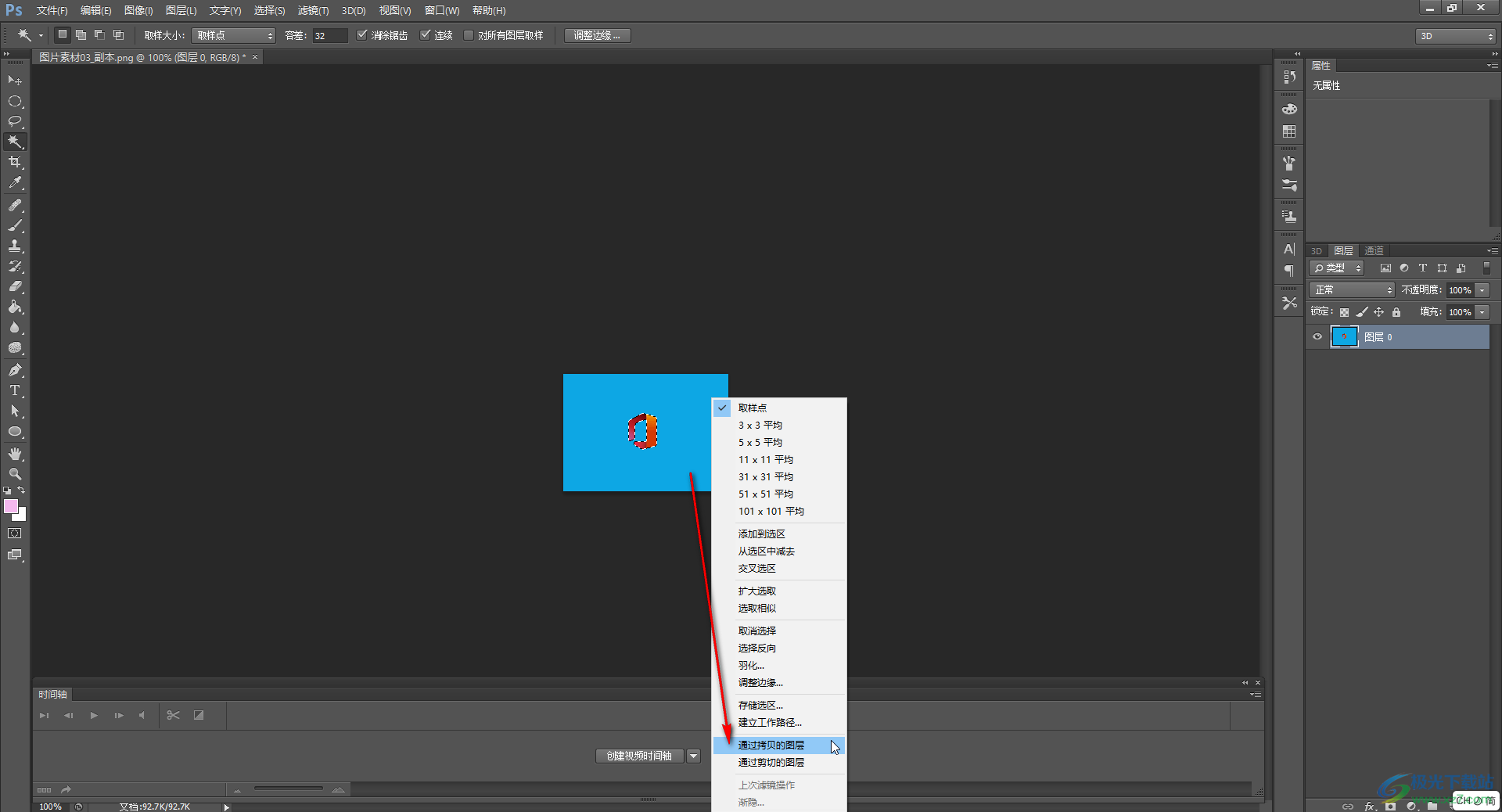Choose Subtract from Selection mode button
This screenshot has width=1502, height=812.
pyautogui.click(x=99, y=35)
